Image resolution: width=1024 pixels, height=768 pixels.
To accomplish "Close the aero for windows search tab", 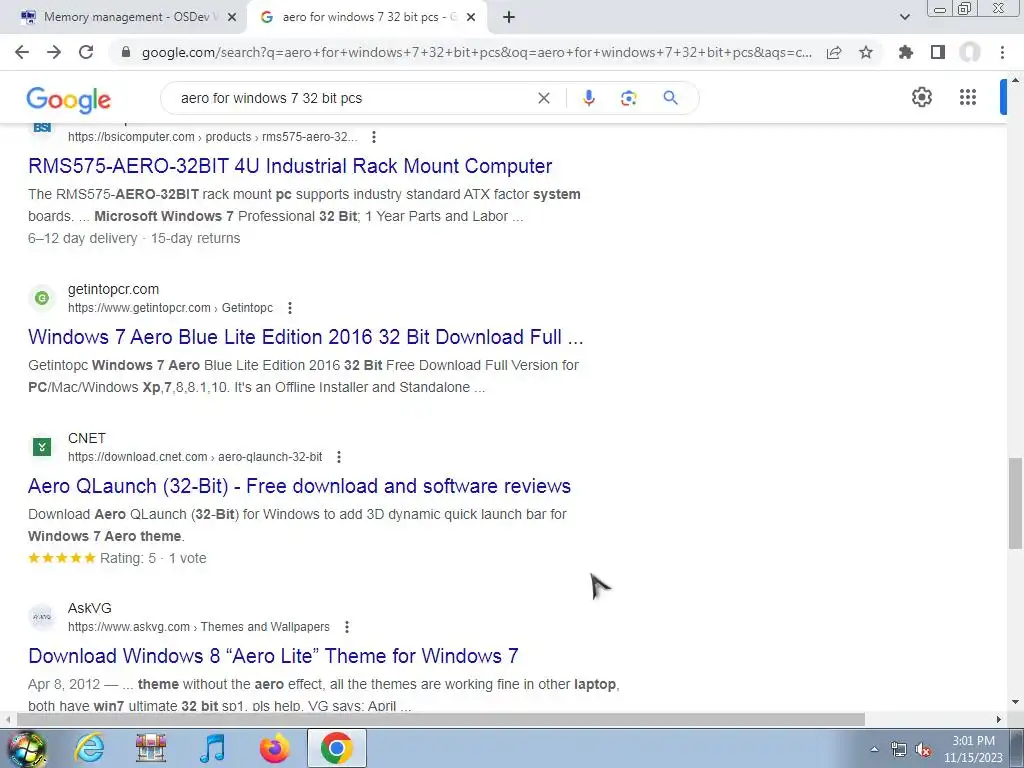I will point(471,17).
